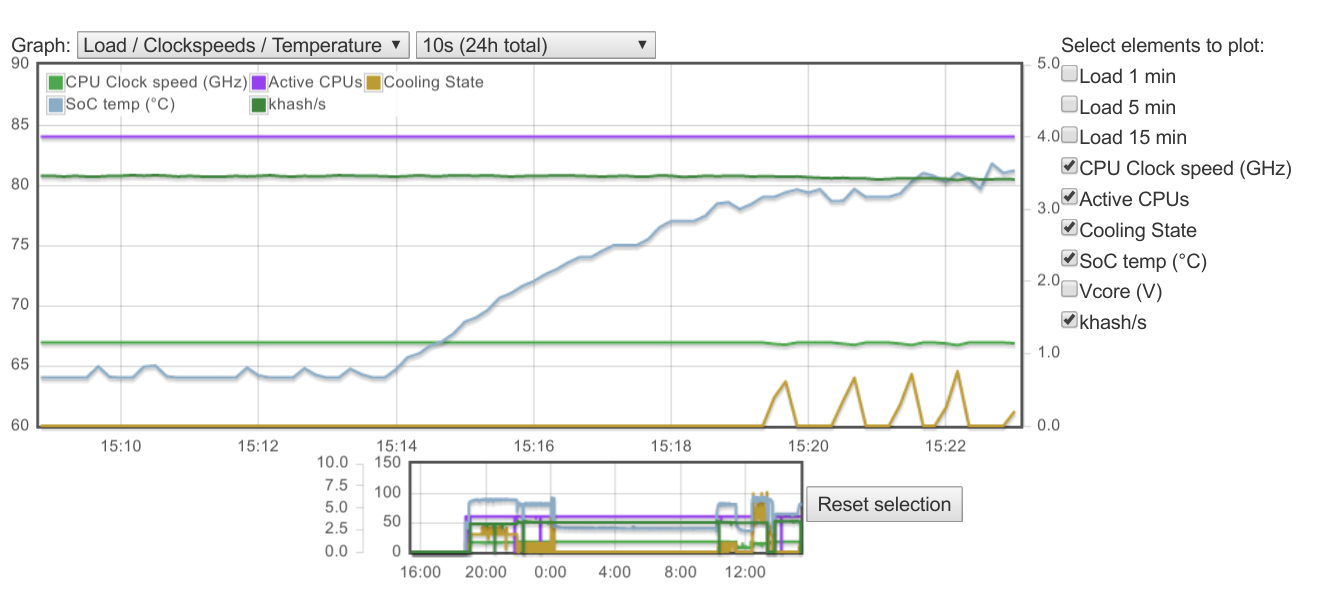Image resolution: width=1325 pixels, height=602 pixels.
Task: Click purple Active CPUs legend swatch
Action: [x=258, y=83]
